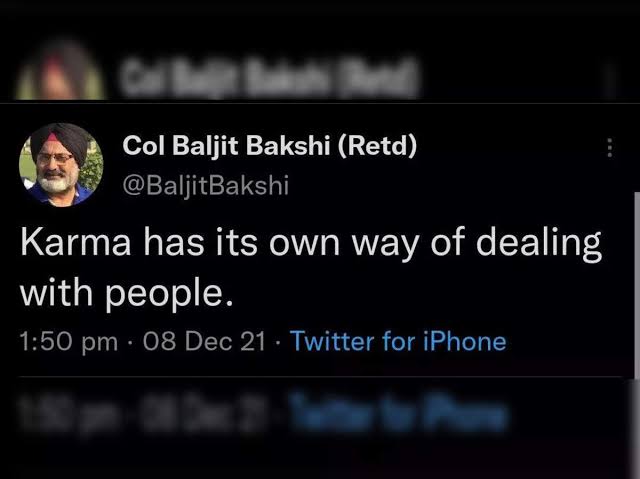The width and height of the screenshot is (640, 479).
Task: Click the divider line above the tweet
Action: (x=320, y=102)
